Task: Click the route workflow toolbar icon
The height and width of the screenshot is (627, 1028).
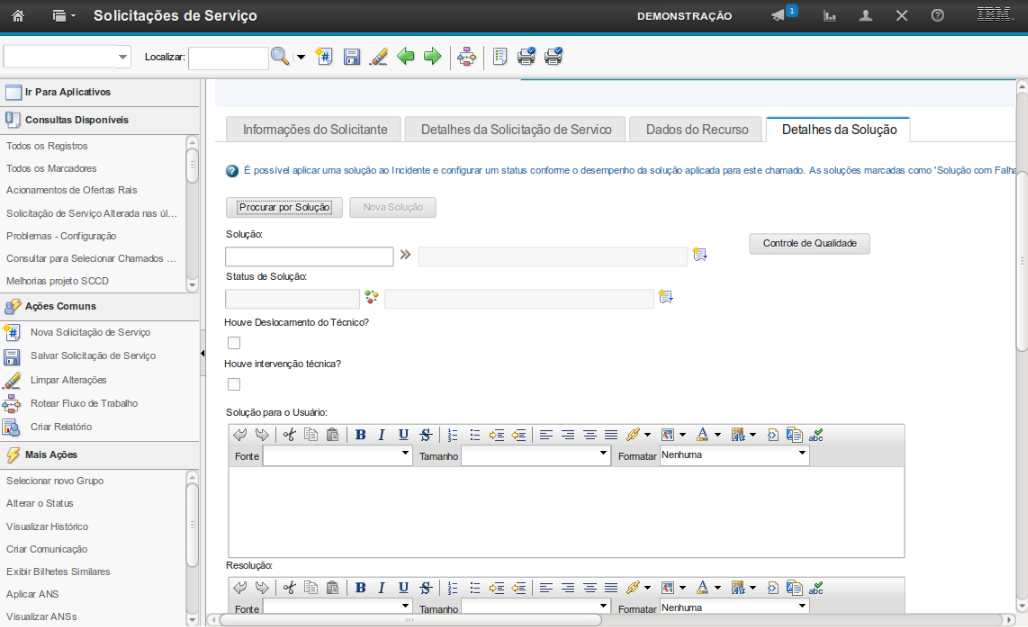Action: point(466,57)
